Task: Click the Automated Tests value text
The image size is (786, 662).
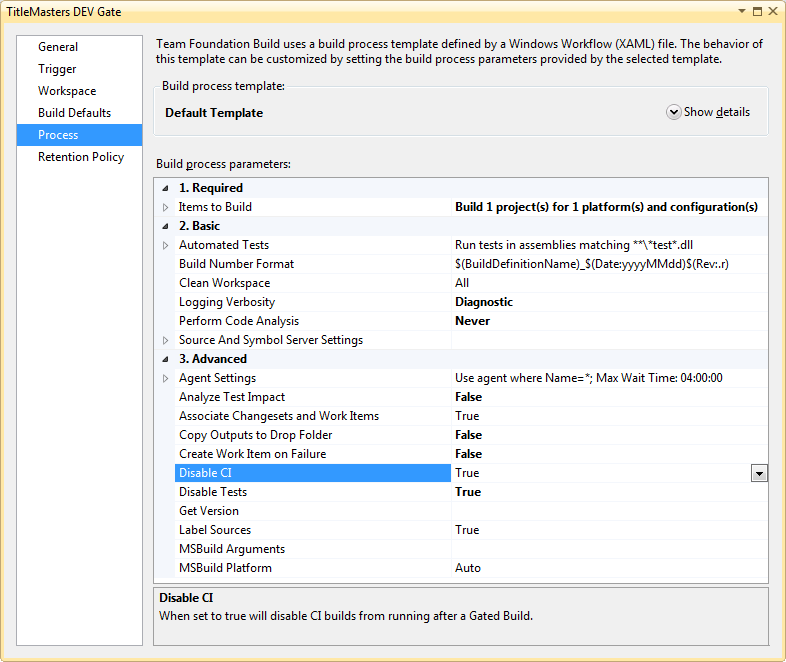Action: point(574,245)
